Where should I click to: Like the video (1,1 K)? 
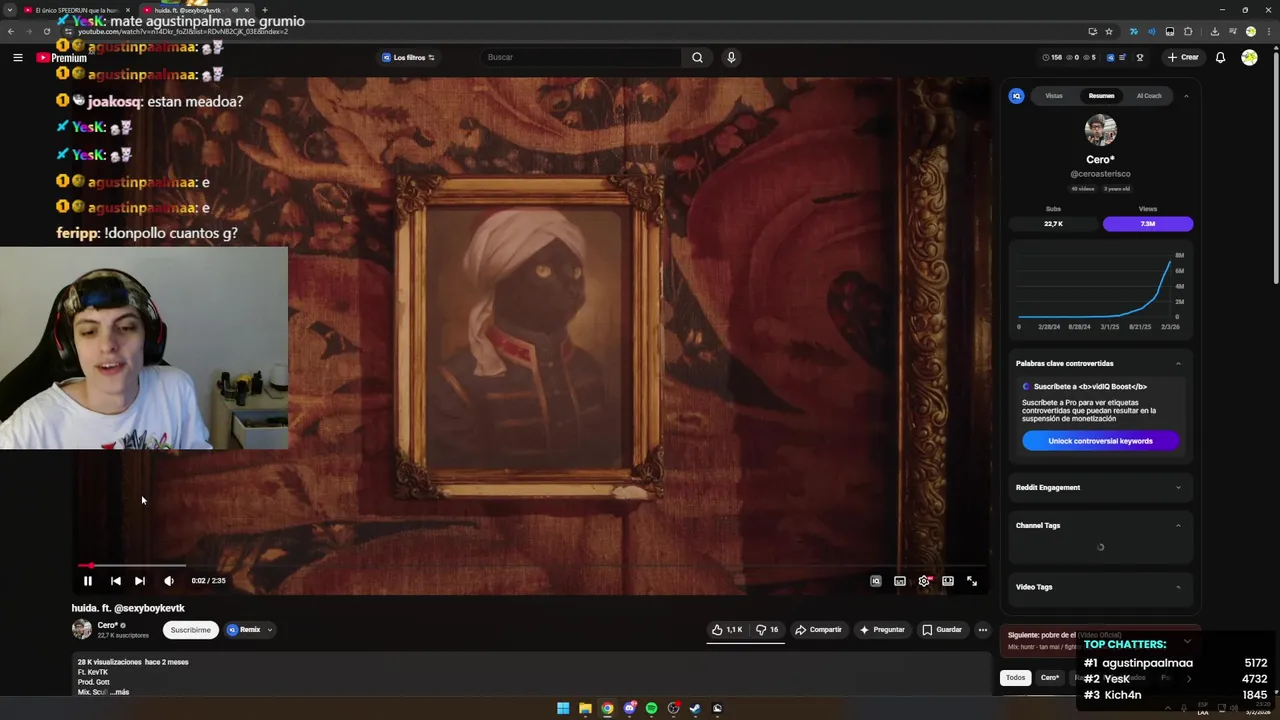pyautogui.click(x=726, y=630)
